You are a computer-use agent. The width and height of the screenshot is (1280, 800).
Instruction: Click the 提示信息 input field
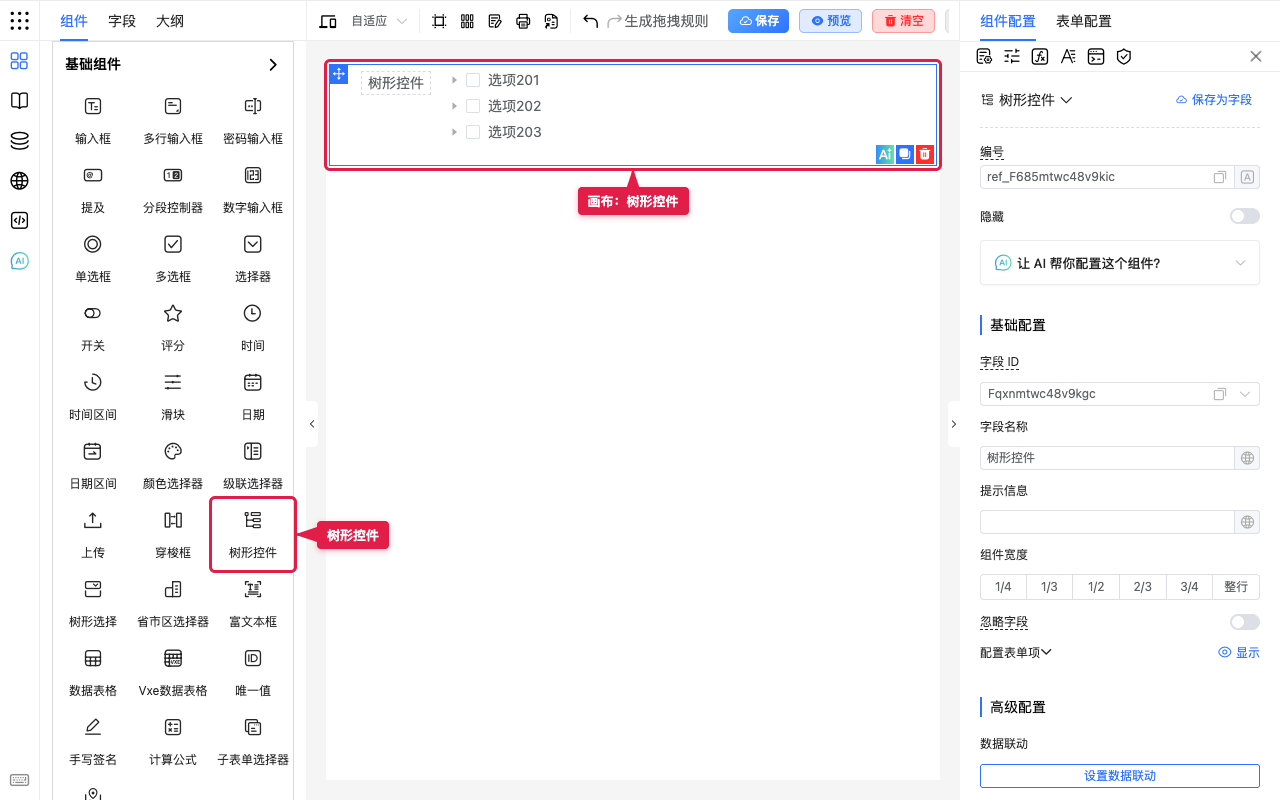[1108, 522]
